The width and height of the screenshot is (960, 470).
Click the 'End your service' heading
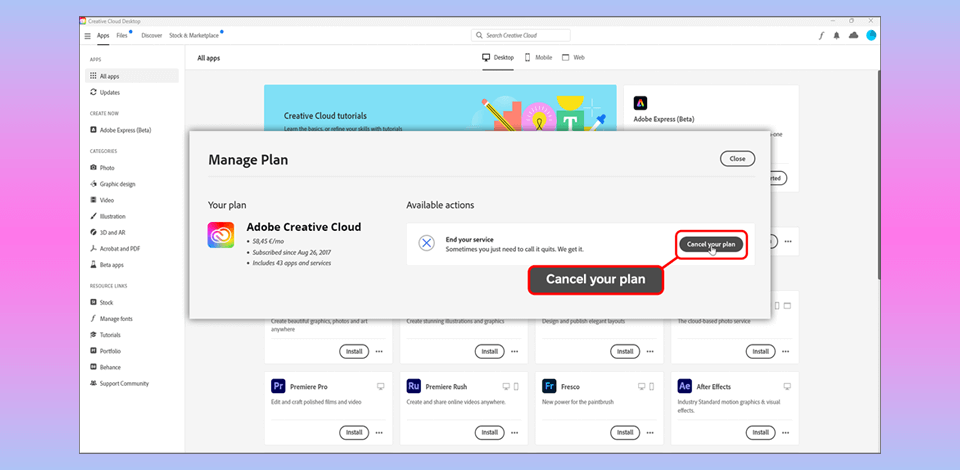click(x=470, y=239)
